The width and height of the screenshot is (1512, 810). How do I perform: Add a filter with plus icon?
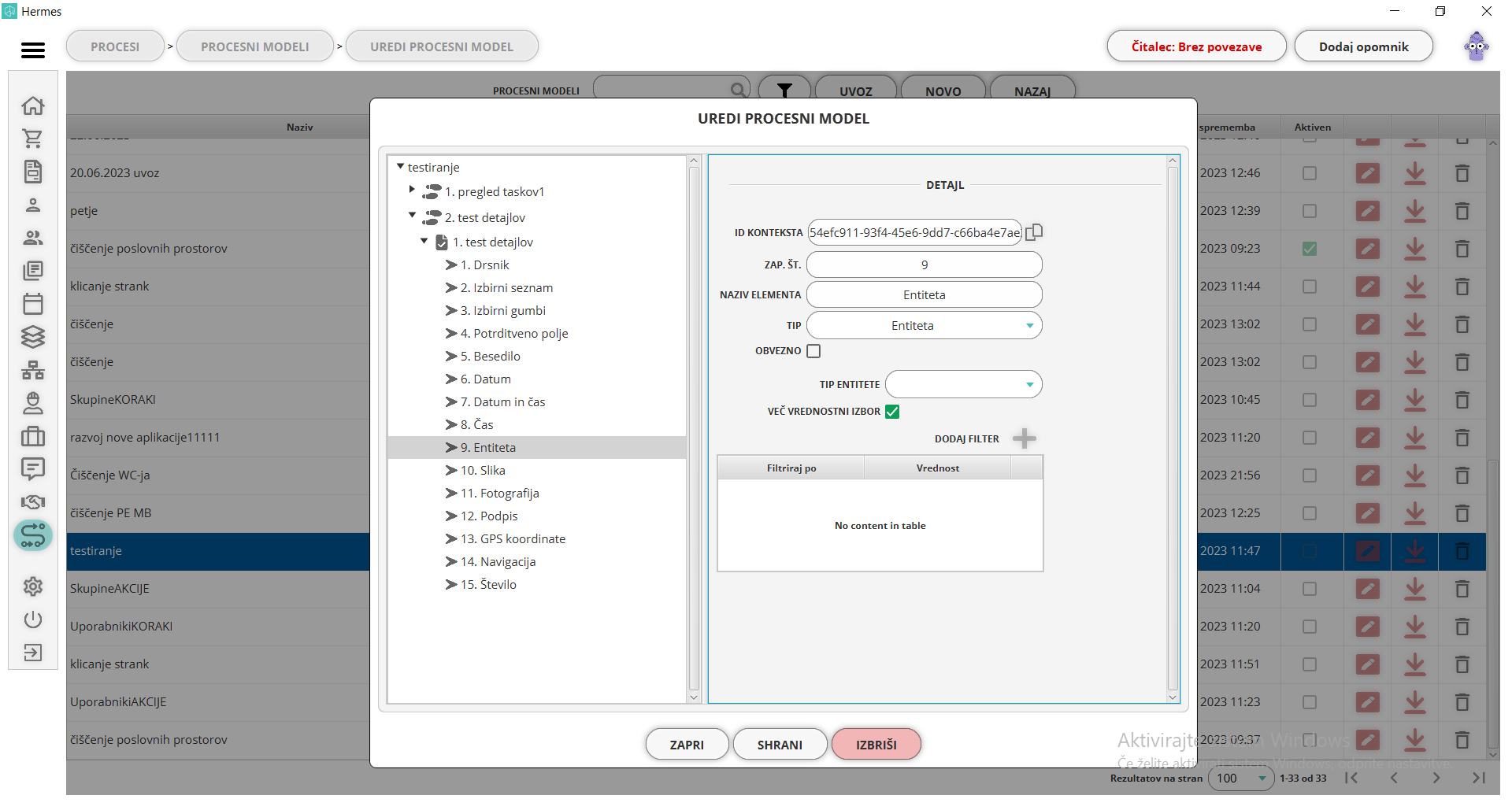pos(1024,438)
